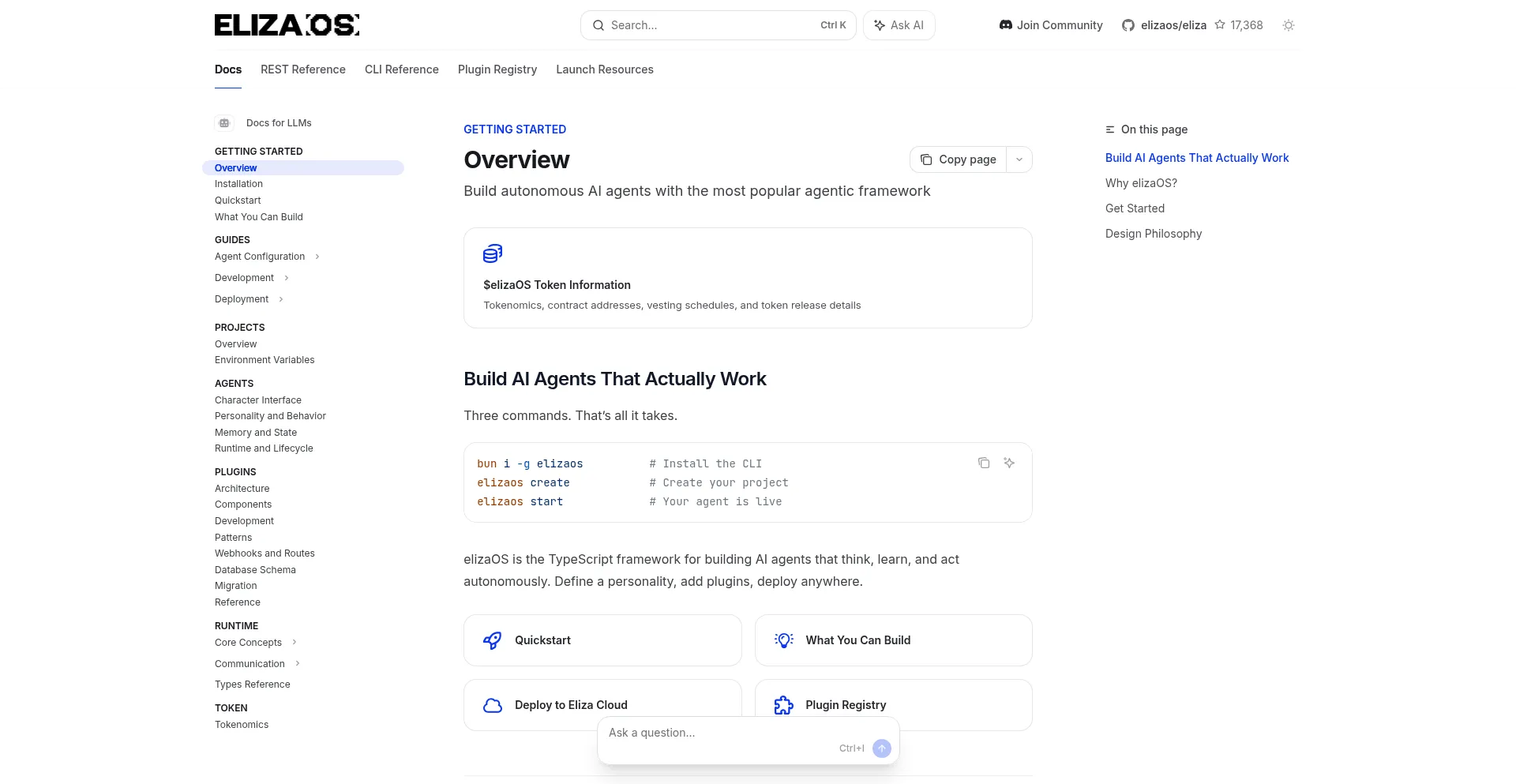Switch to the CLI Reference tab
The image size is (1516, 784).
[x=401, y=69]
